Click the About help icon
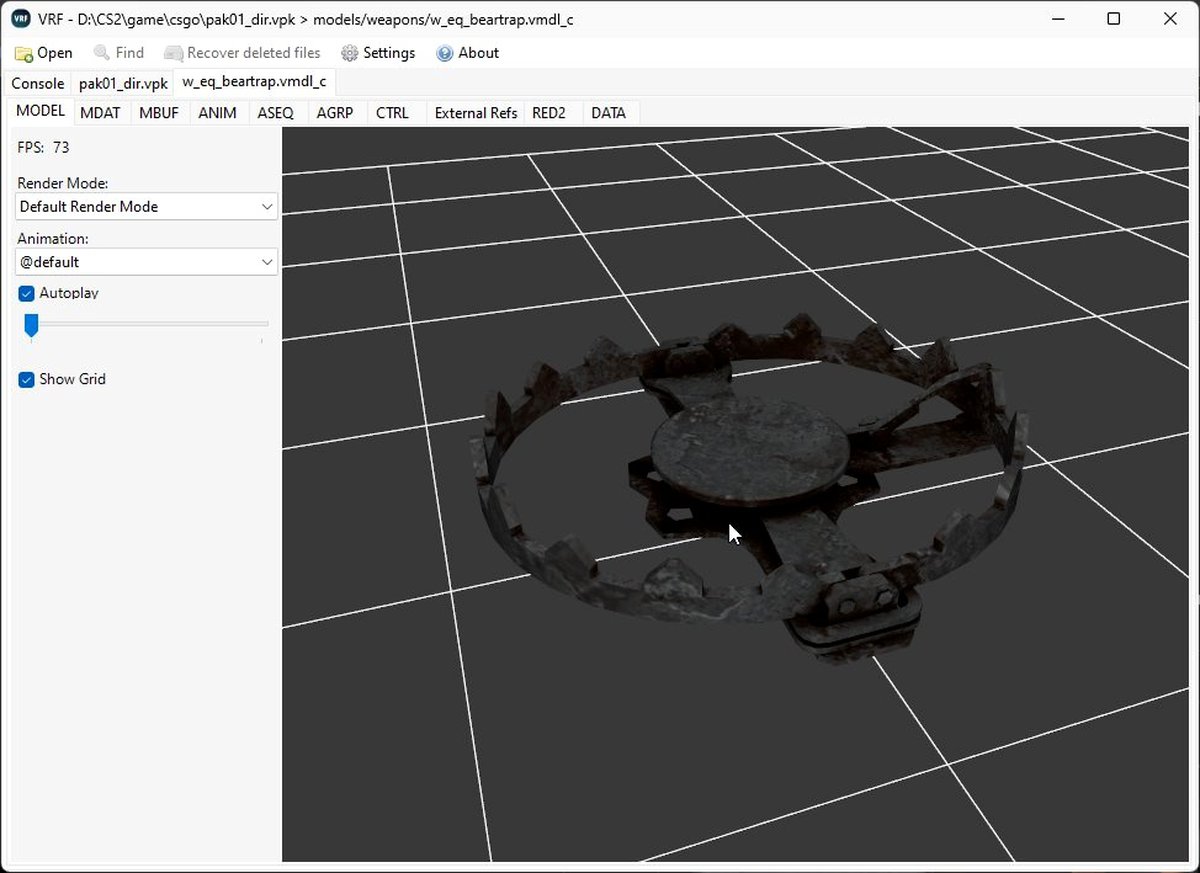The image size is (1200, 873). (445, 53)
